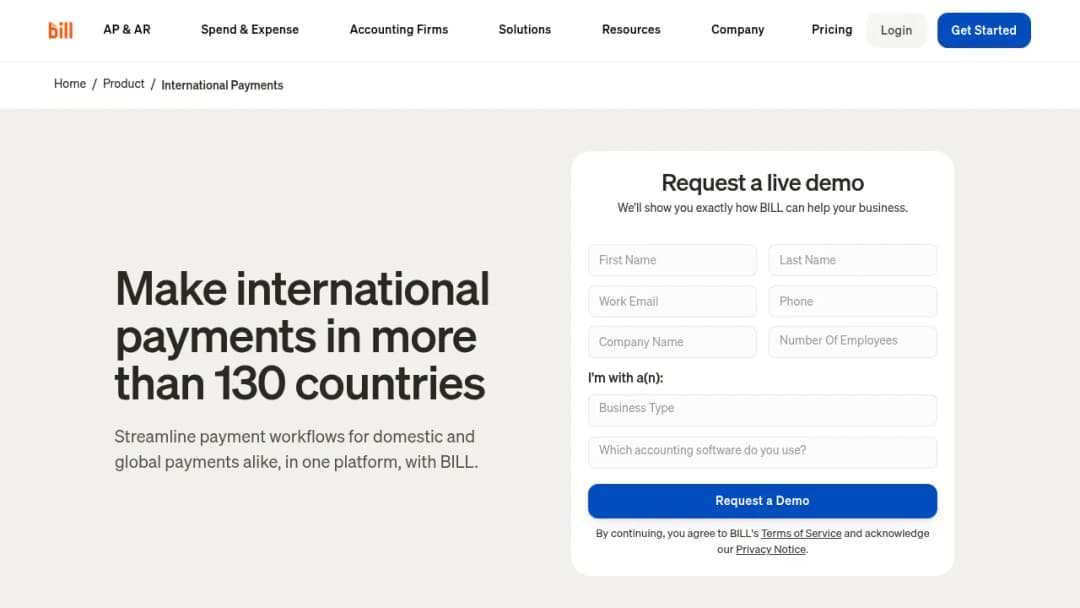Navigate to Product breadcrumb
This screenshot has width=1080, height=608.
click(x=123, y=84)
